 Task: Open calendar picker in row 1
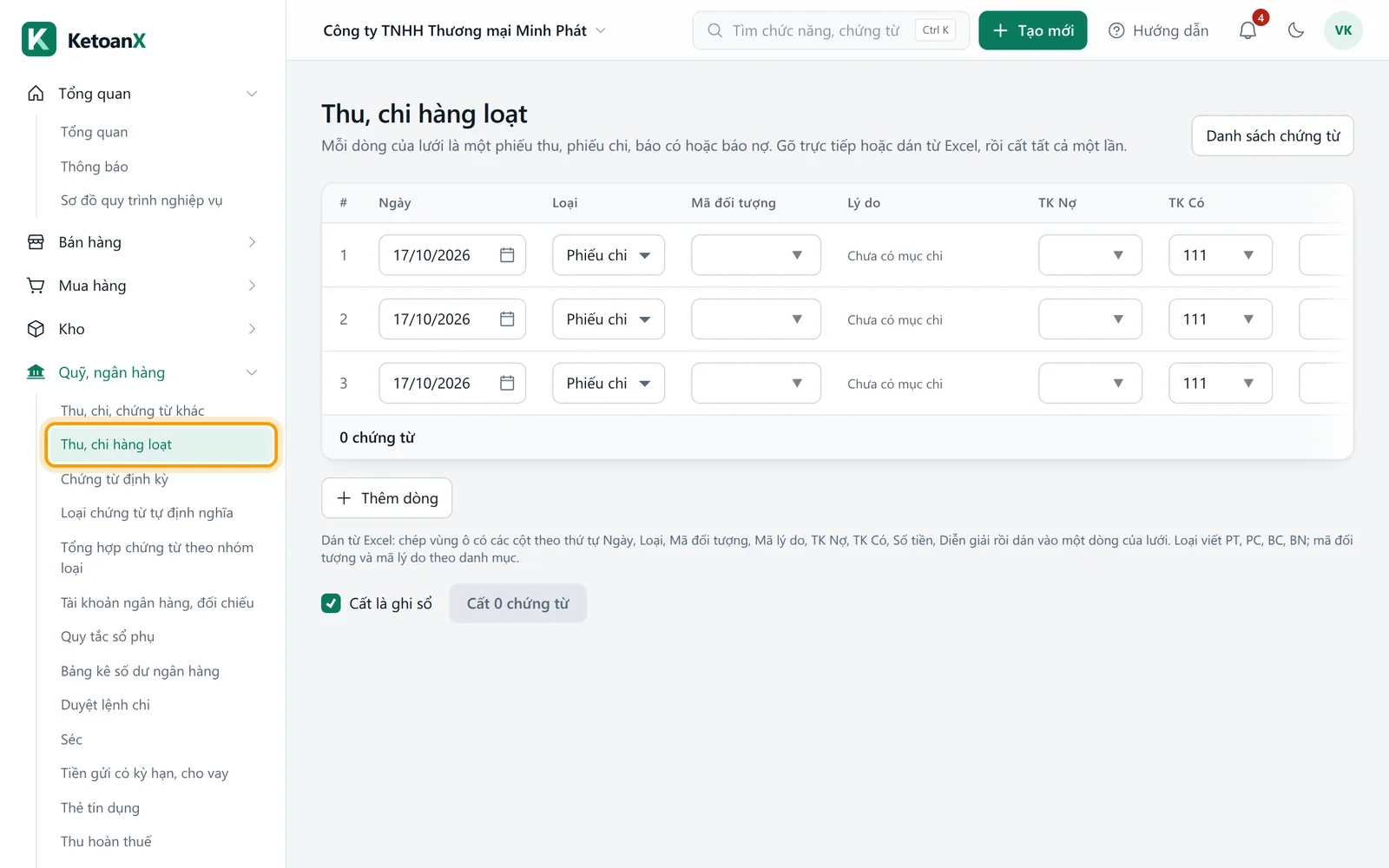507,255
